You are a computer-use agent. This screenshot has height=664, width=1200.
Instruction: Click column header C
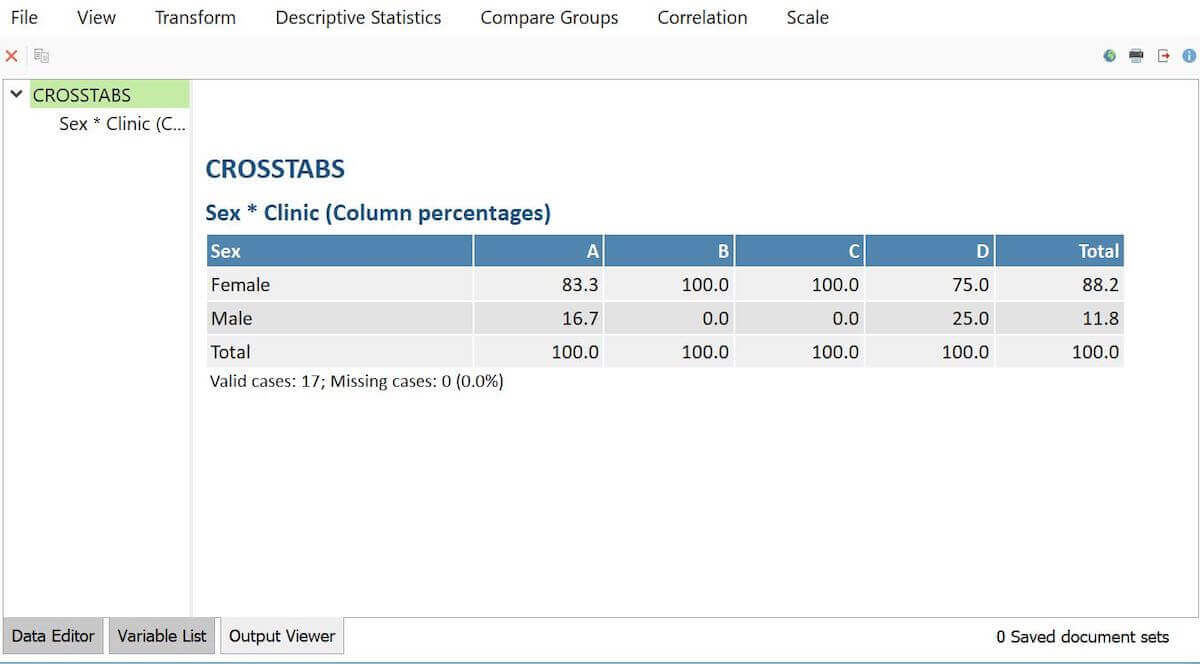click(x=799, y=251)
